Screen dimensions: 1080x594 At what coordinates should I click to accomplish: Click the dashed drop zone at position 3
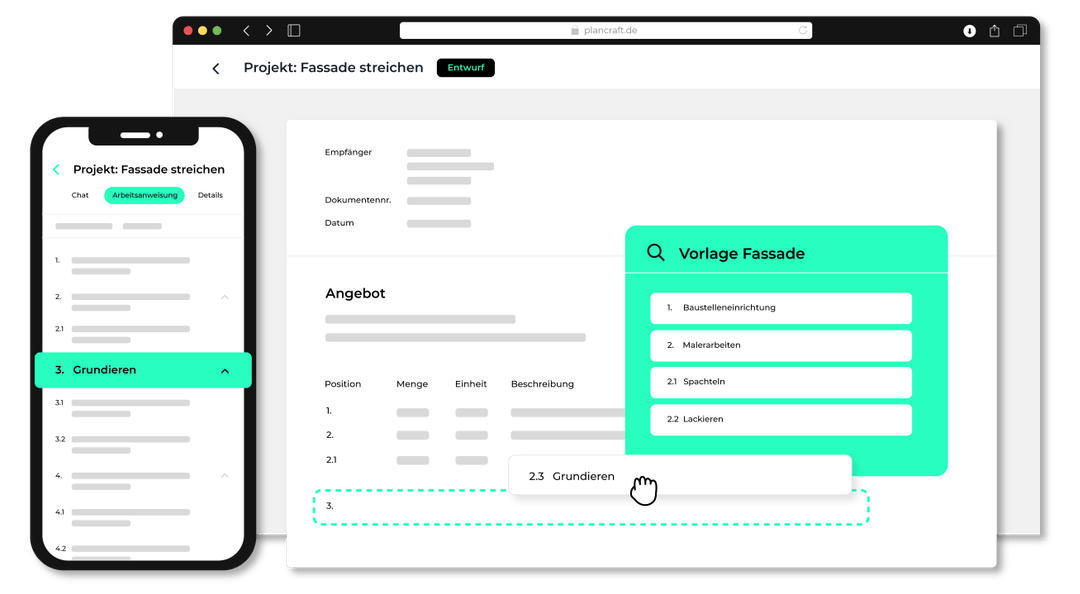tap(590, 507)
